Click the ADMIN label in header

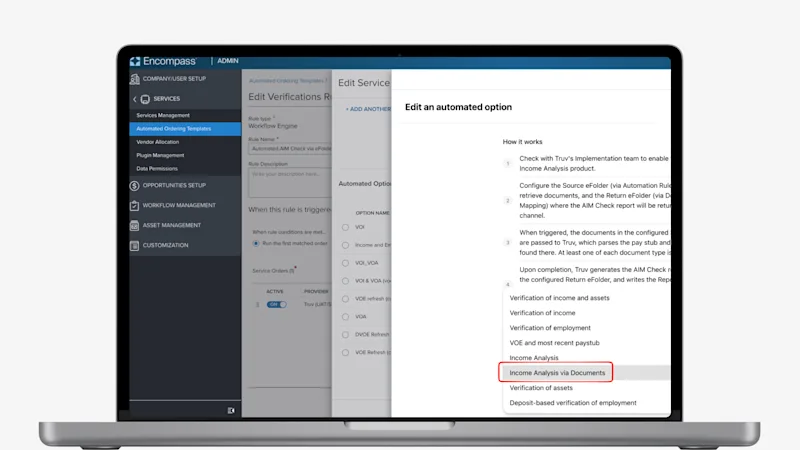coord(228,61)
